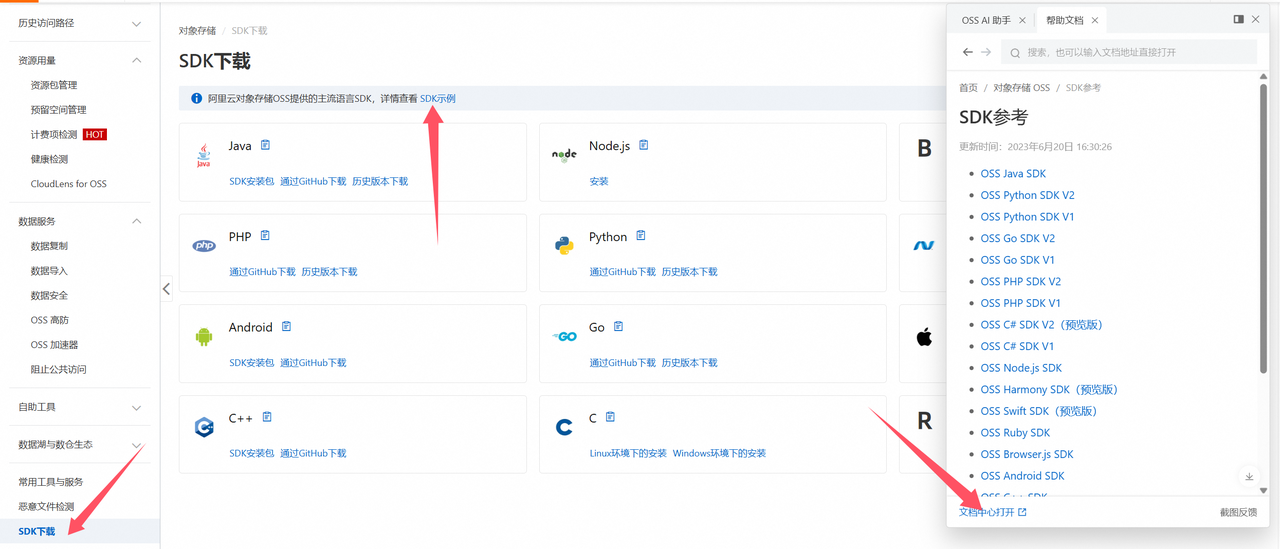Click the Node.js logo icon
This screenshot has width=1280, height=549.
click(x=564, y=155)
